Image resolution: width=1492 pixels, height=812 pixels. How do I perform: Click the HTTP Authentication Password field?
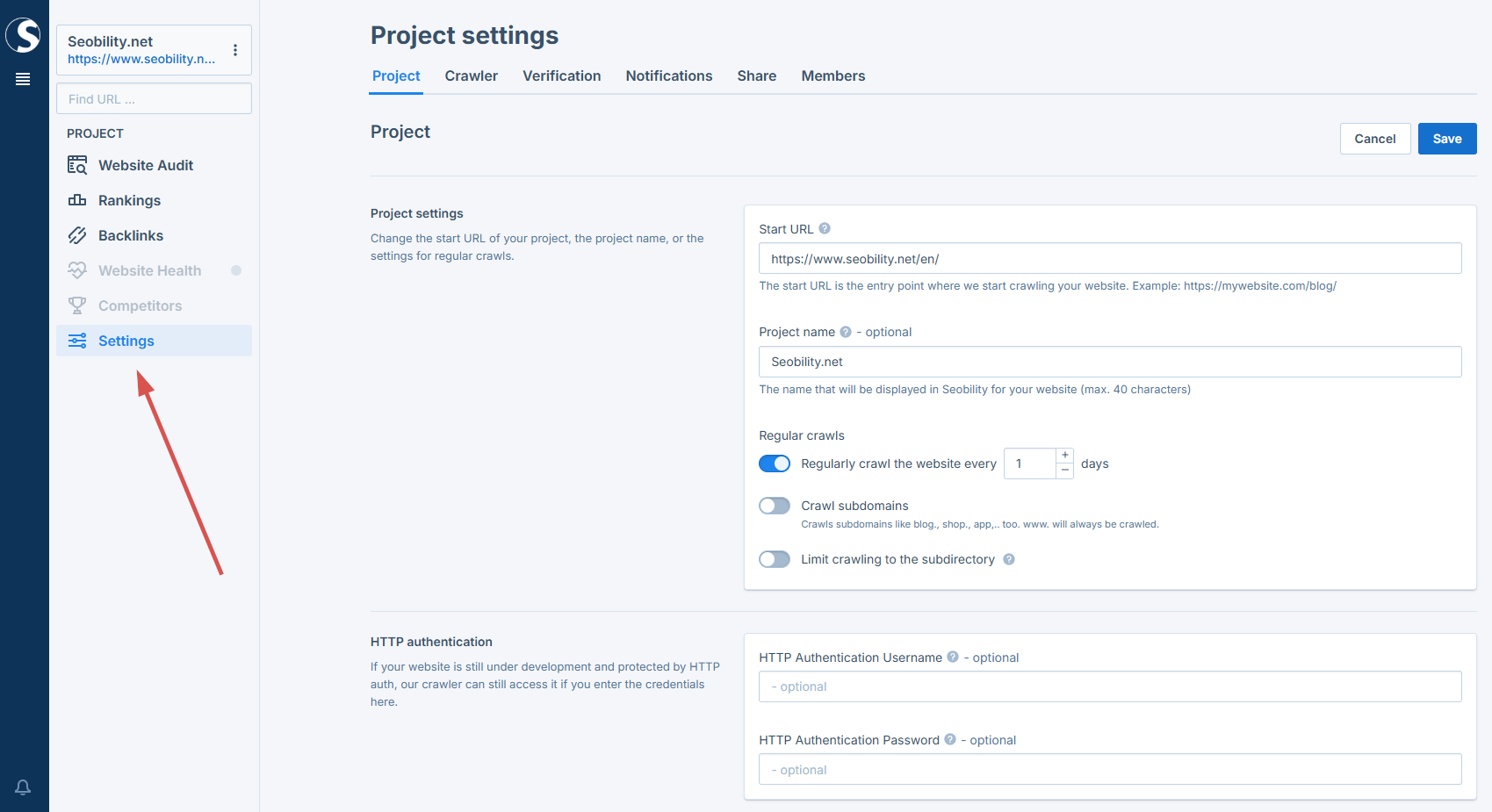(1110, 769)
